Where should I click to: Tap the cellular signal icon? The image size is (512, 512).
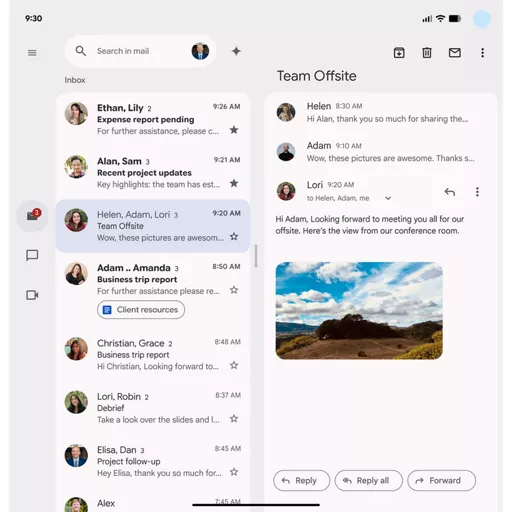427,19
